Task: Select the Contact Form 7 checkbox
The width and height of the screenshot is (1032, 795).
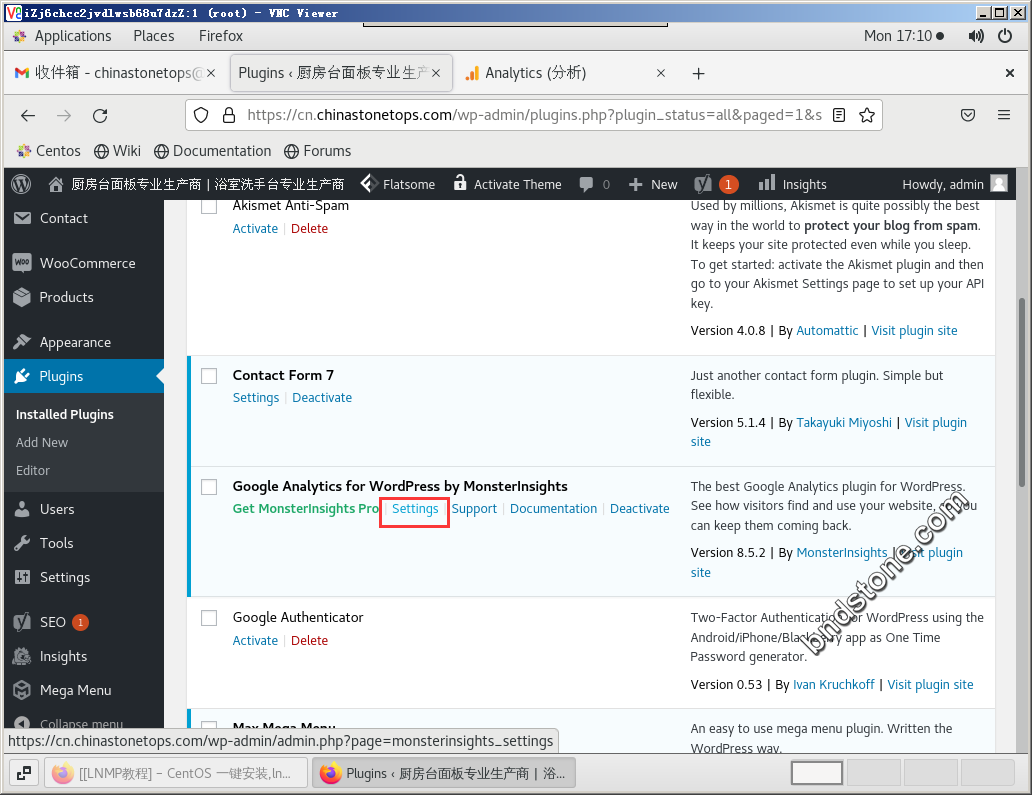Action: (x=209, y=376)
